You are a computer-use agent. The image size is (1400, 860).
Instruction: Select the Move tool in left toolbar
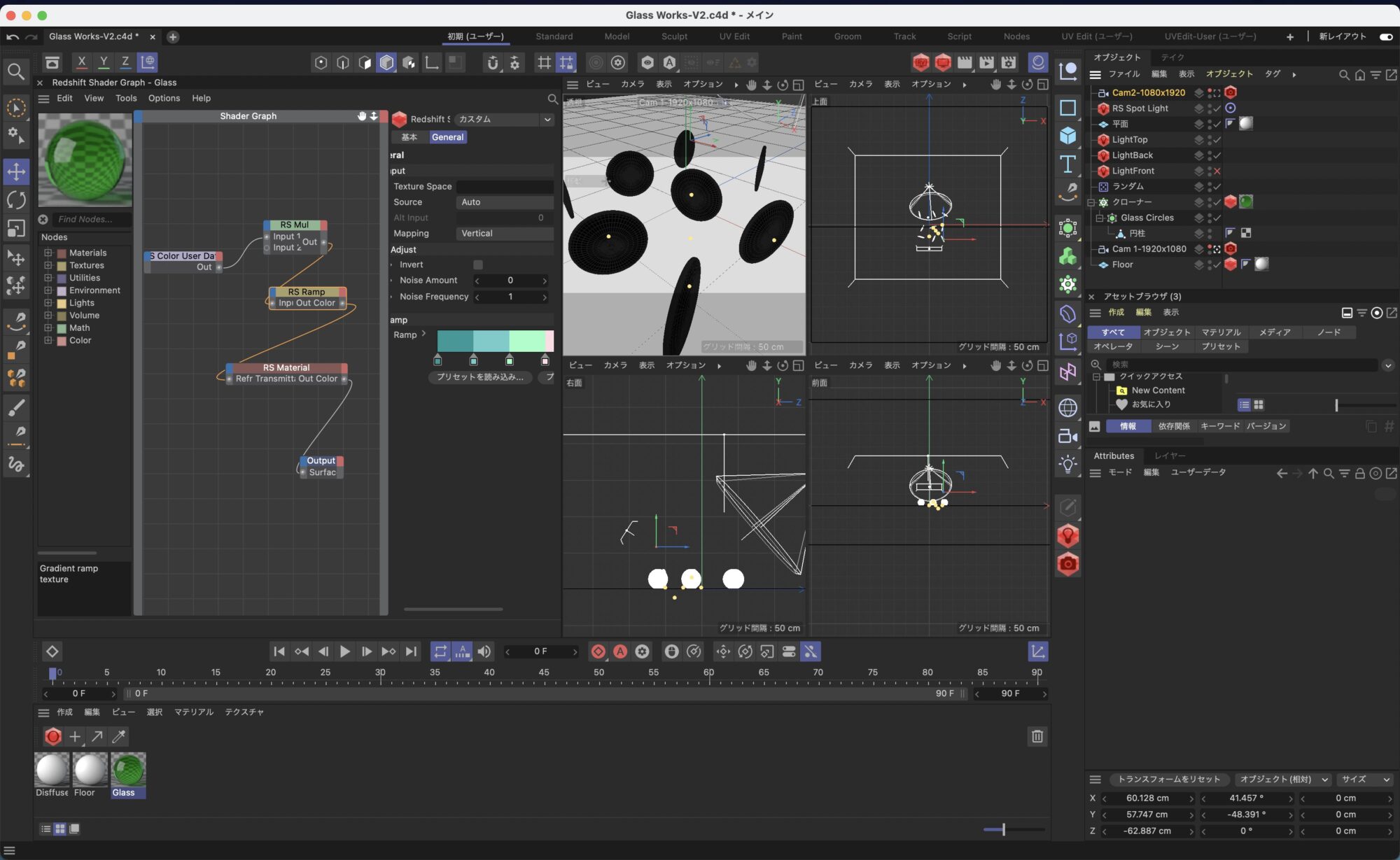[16, 171]
